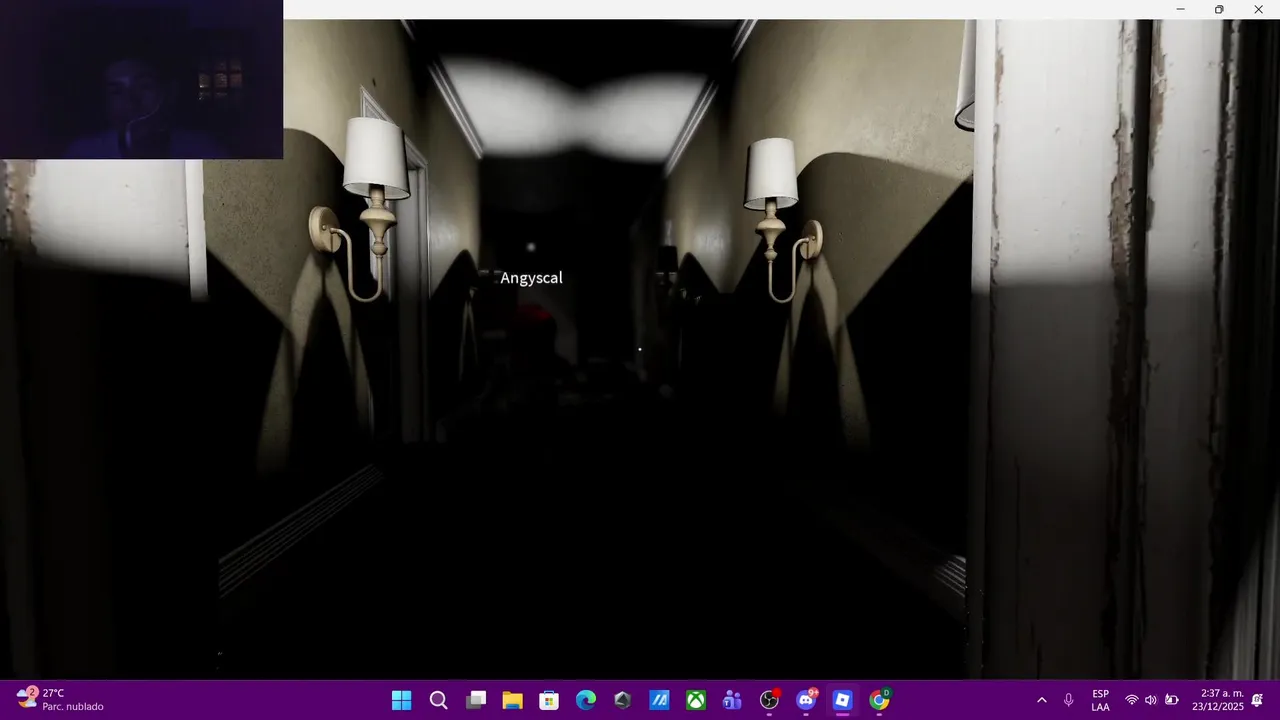The image size is (1280, 720).
Task: Open the gray hexagon app icon in taskbar
Action: 622,700
